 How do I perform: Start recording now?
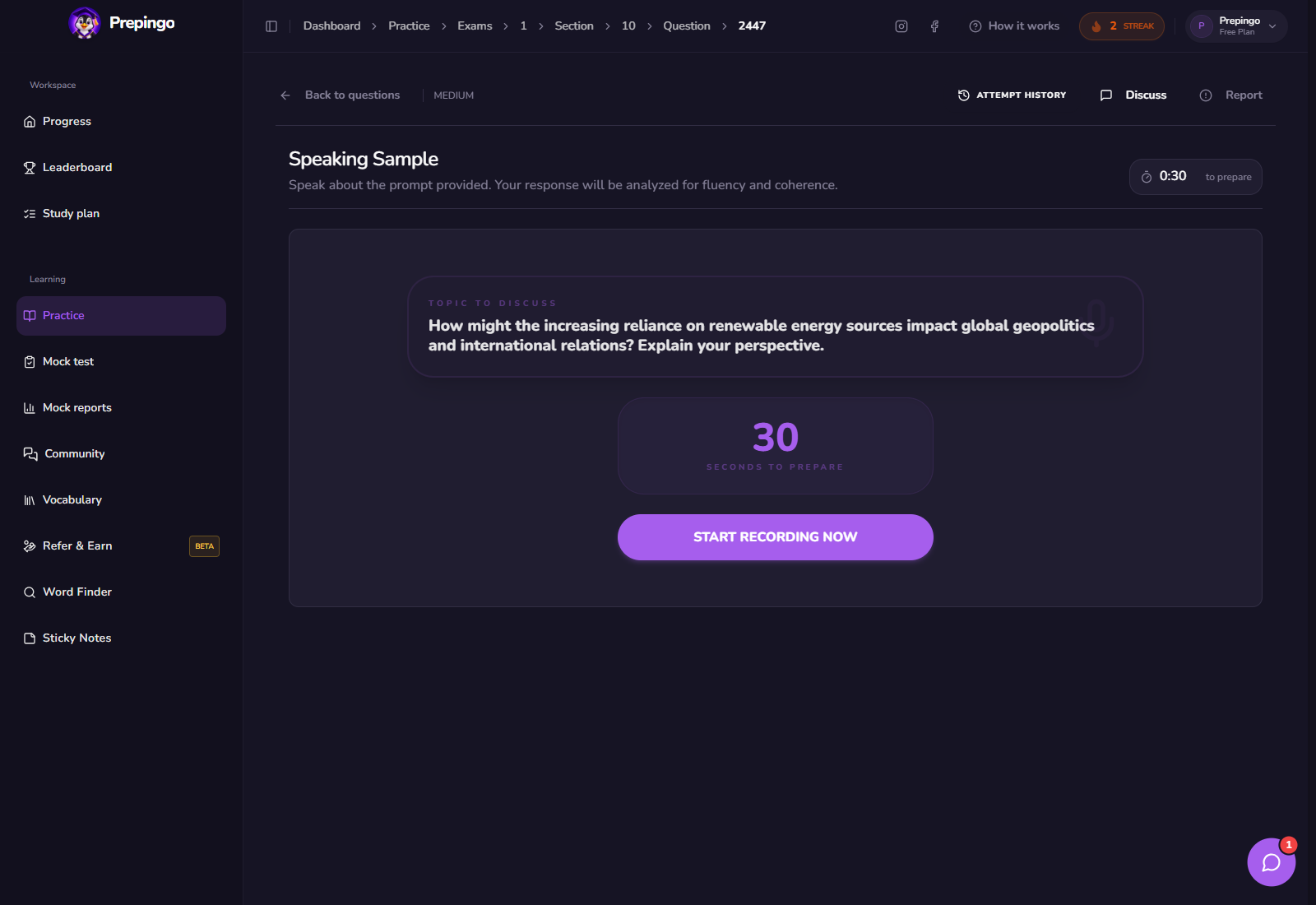(776, 537)
